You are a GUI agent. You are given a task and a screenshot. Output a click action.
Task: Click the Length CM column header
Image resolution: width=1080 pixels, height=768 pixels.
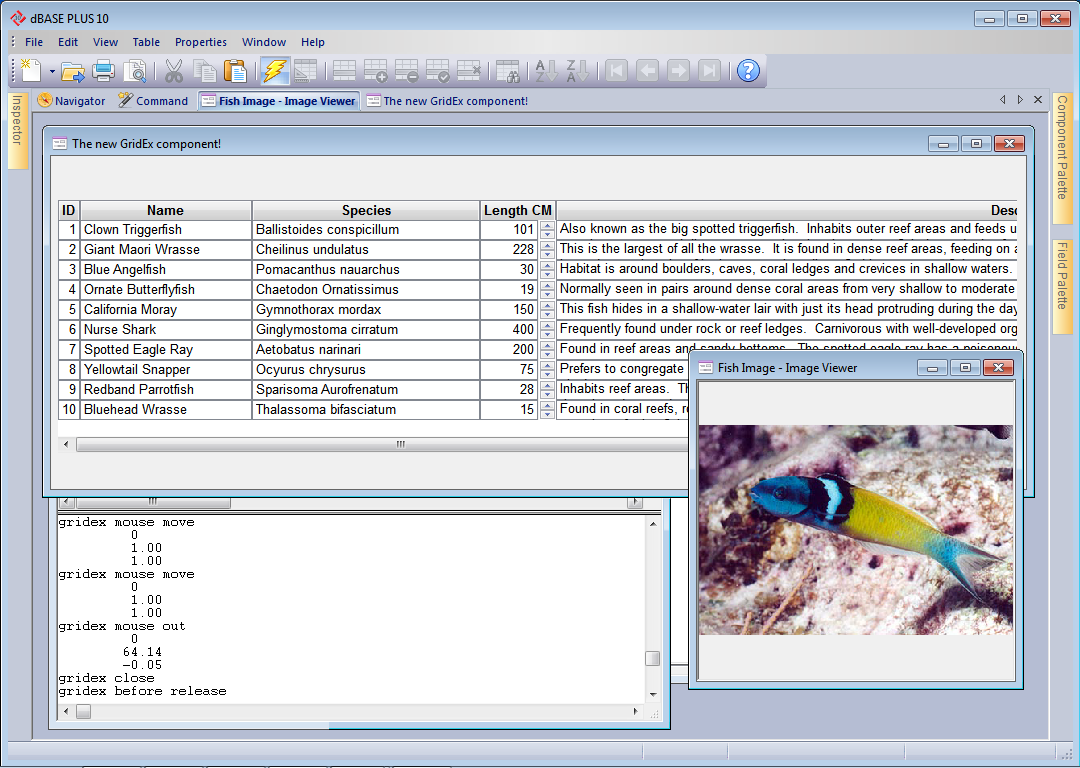coord(518,210)
